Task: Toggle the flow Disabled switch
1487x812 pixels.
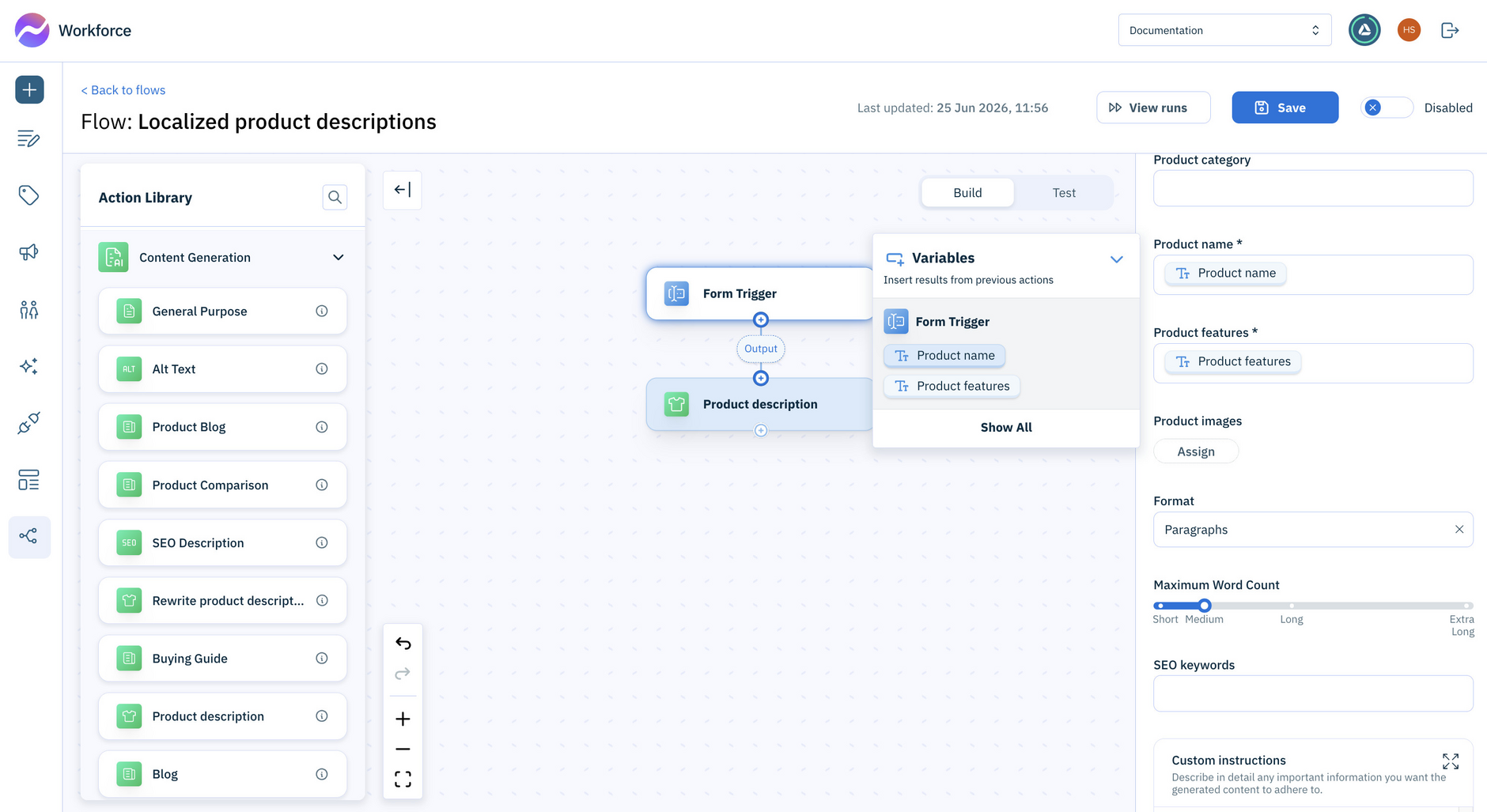Action: [x=1387, y=108]
